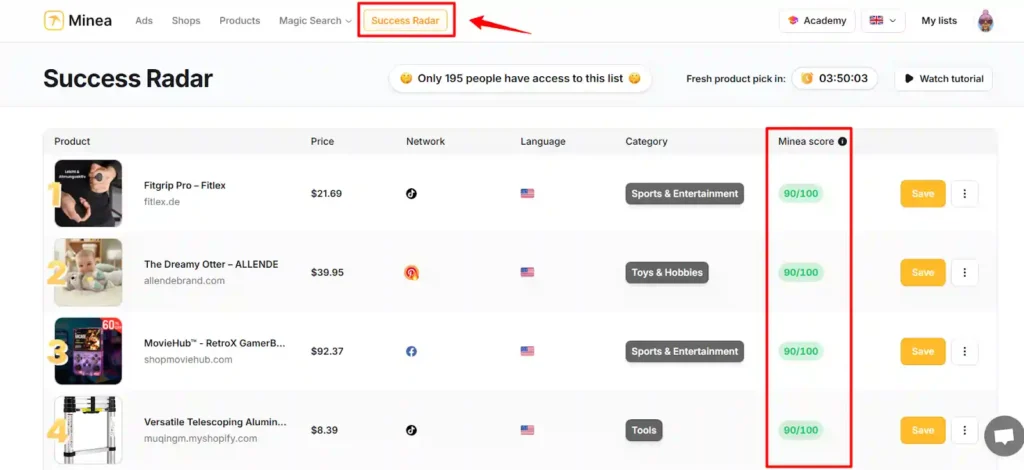The width and height of the screenshot is (1024, 470).
Task: Click the Watch tutorial button
Action: point(943,79)
